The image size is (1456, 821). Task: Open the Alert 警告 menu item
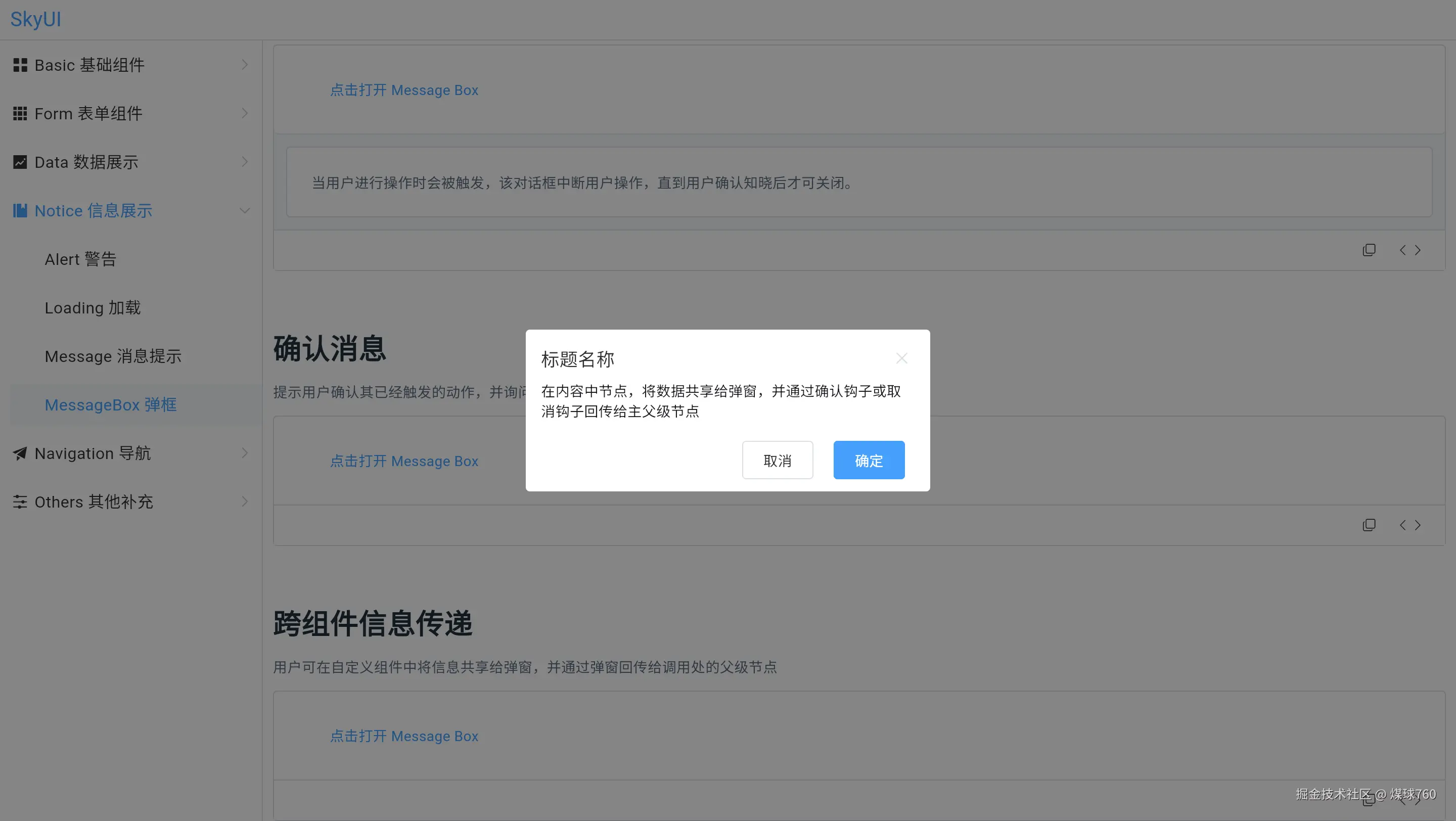[x=80, y=259]
